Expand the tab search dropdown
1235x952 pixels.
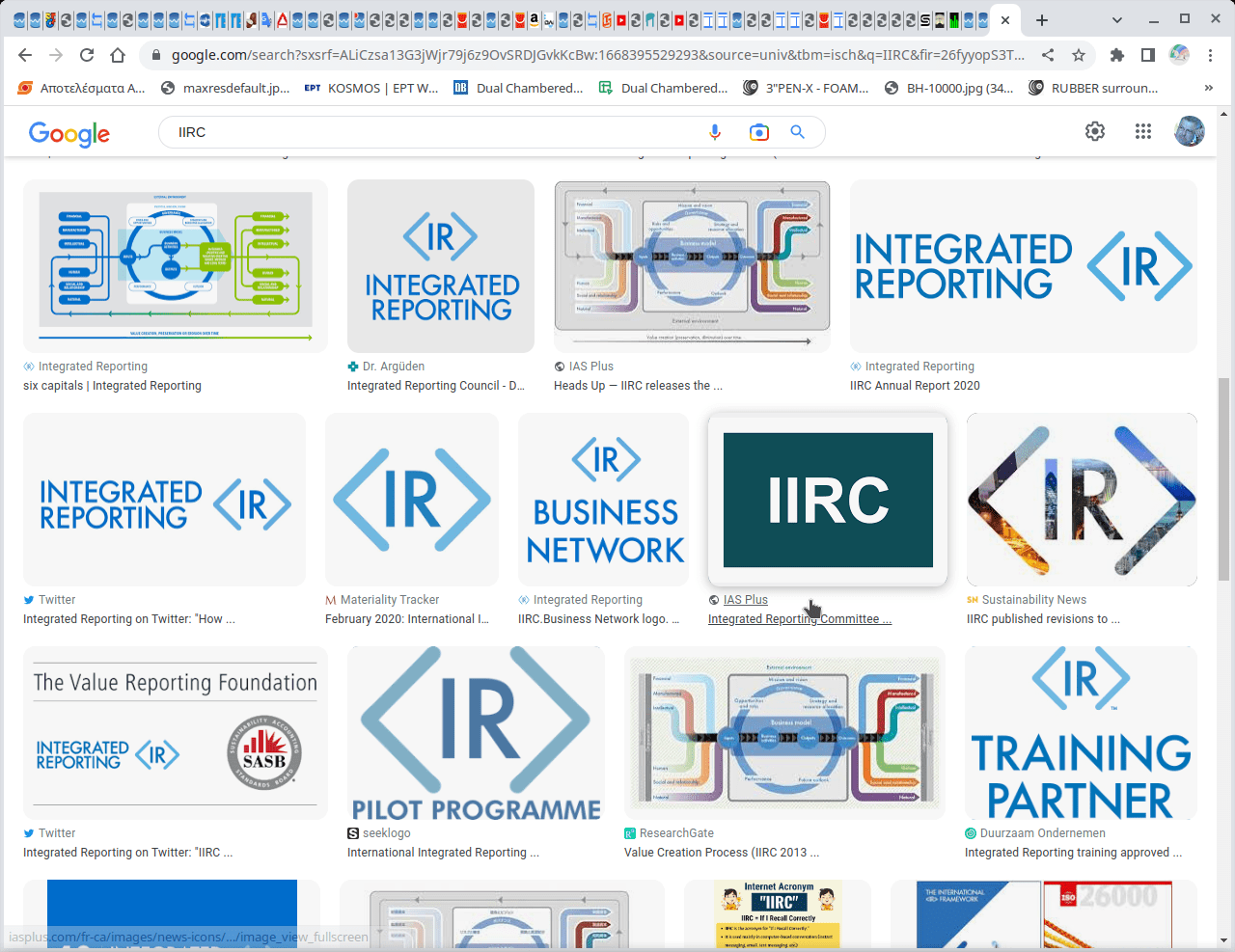click(1116, 19)
